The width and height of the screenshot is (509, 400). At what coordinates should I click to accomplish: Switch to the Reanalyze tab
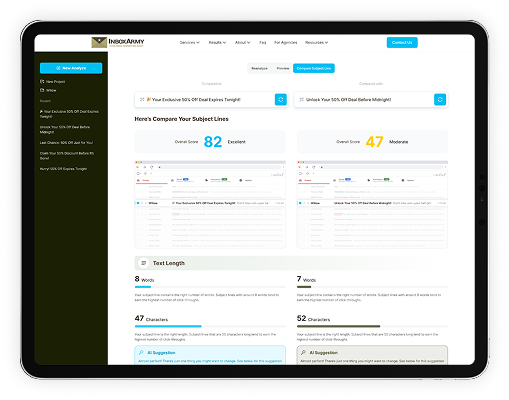[259, 68]
